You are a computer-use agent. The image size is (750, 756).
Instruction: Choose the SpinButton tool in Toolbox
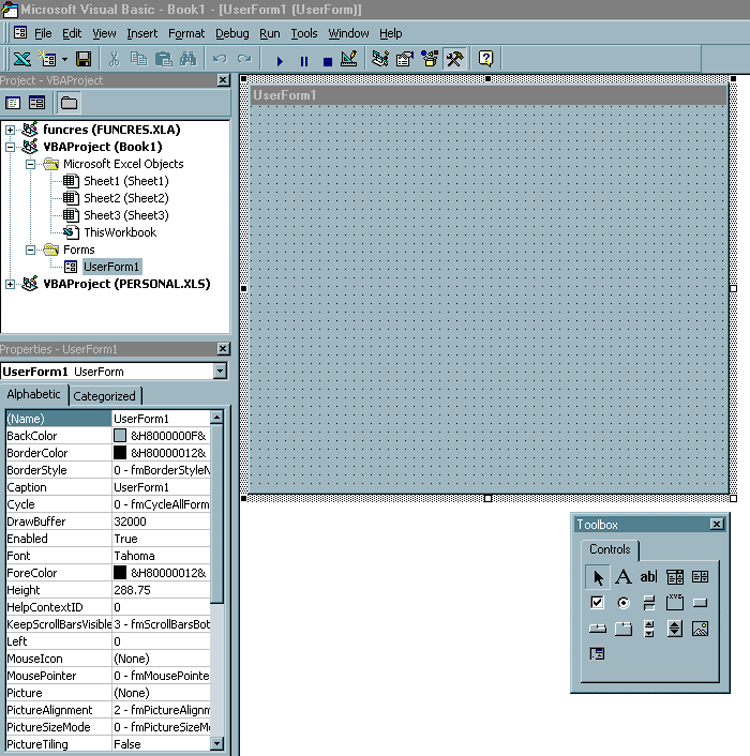click(x=675, y=628)
